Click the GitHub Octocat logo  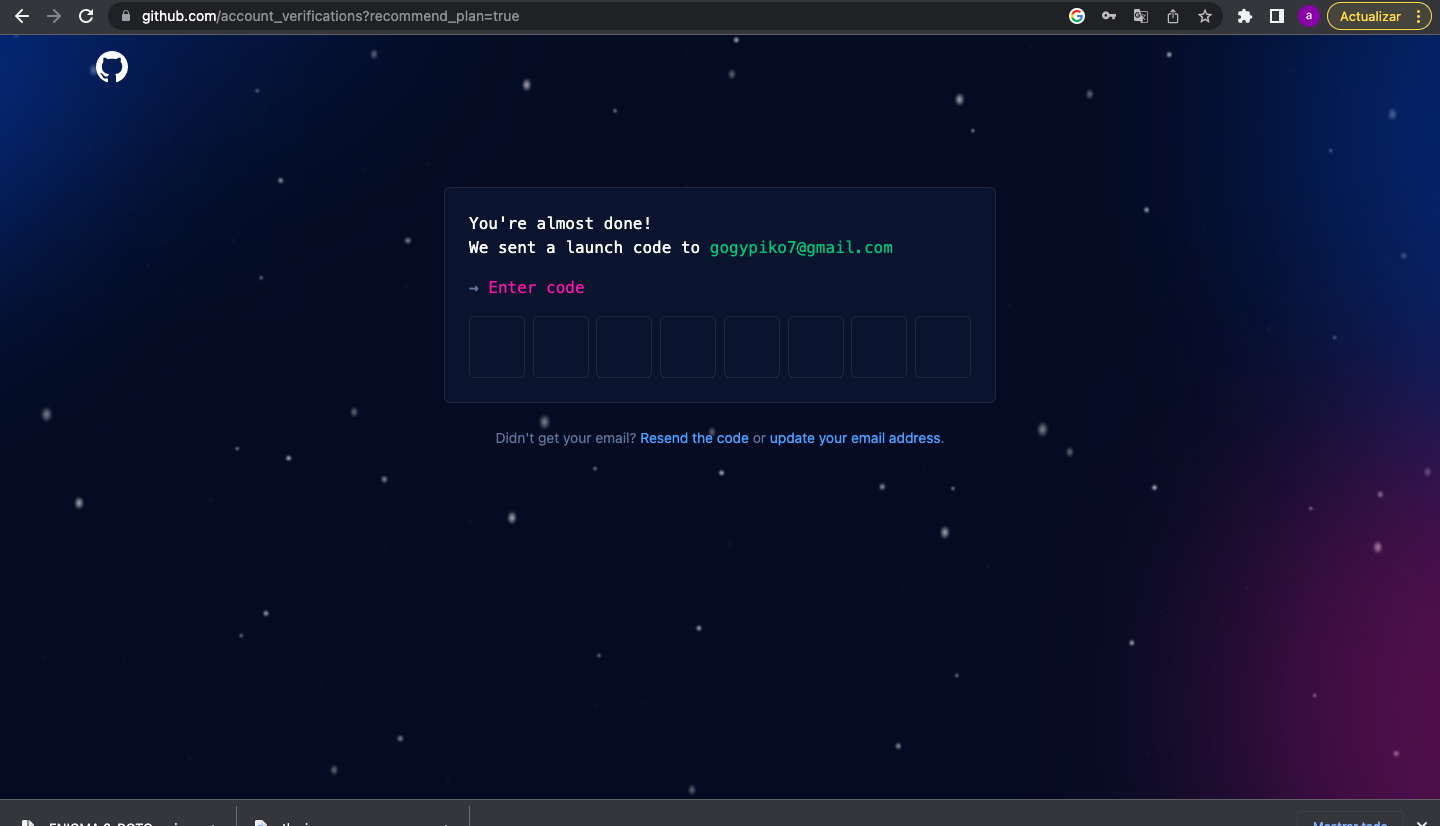(112, 68)
